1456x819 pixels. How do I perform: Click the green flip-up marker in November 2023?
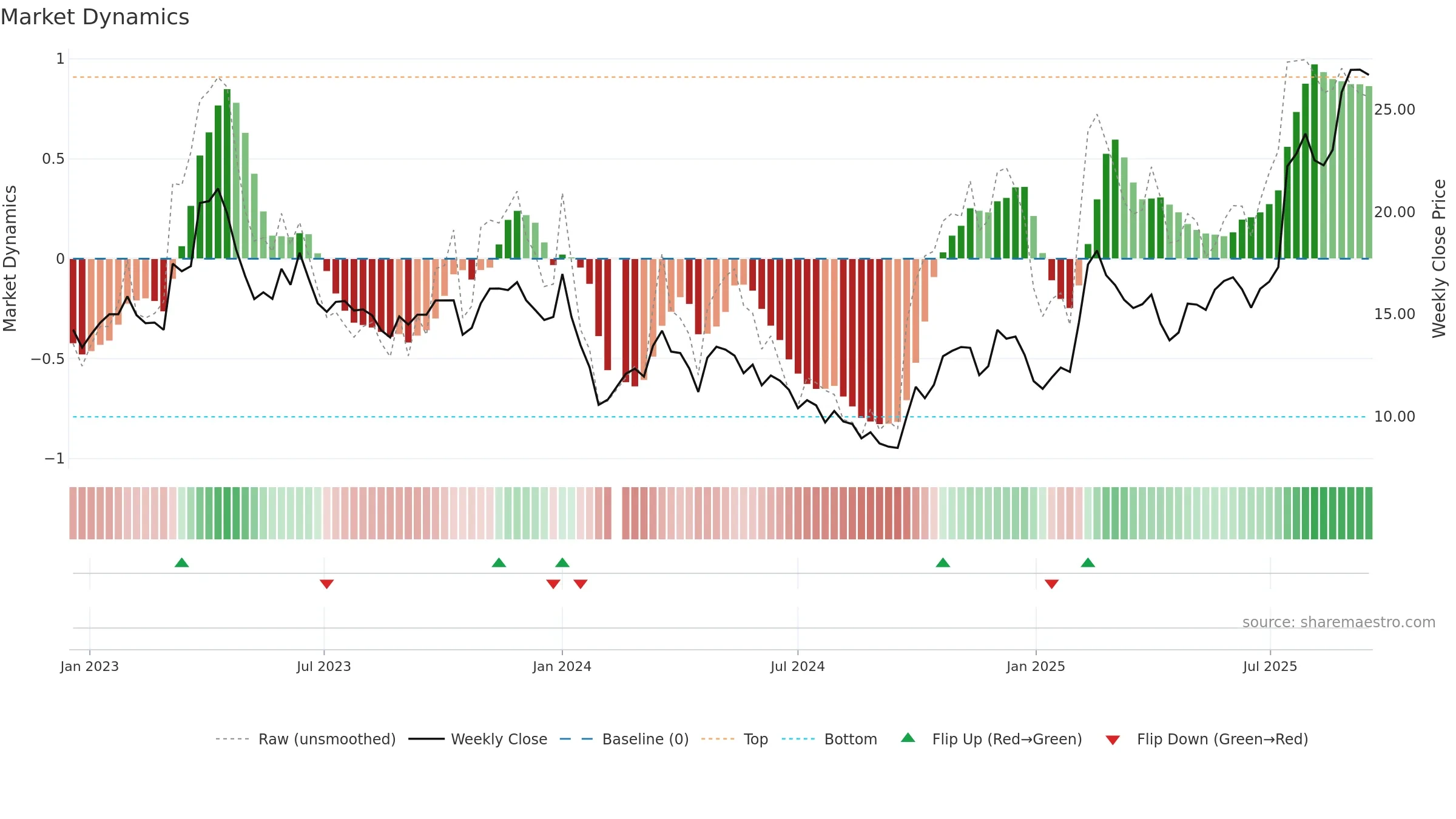click(x=499, y=562)
